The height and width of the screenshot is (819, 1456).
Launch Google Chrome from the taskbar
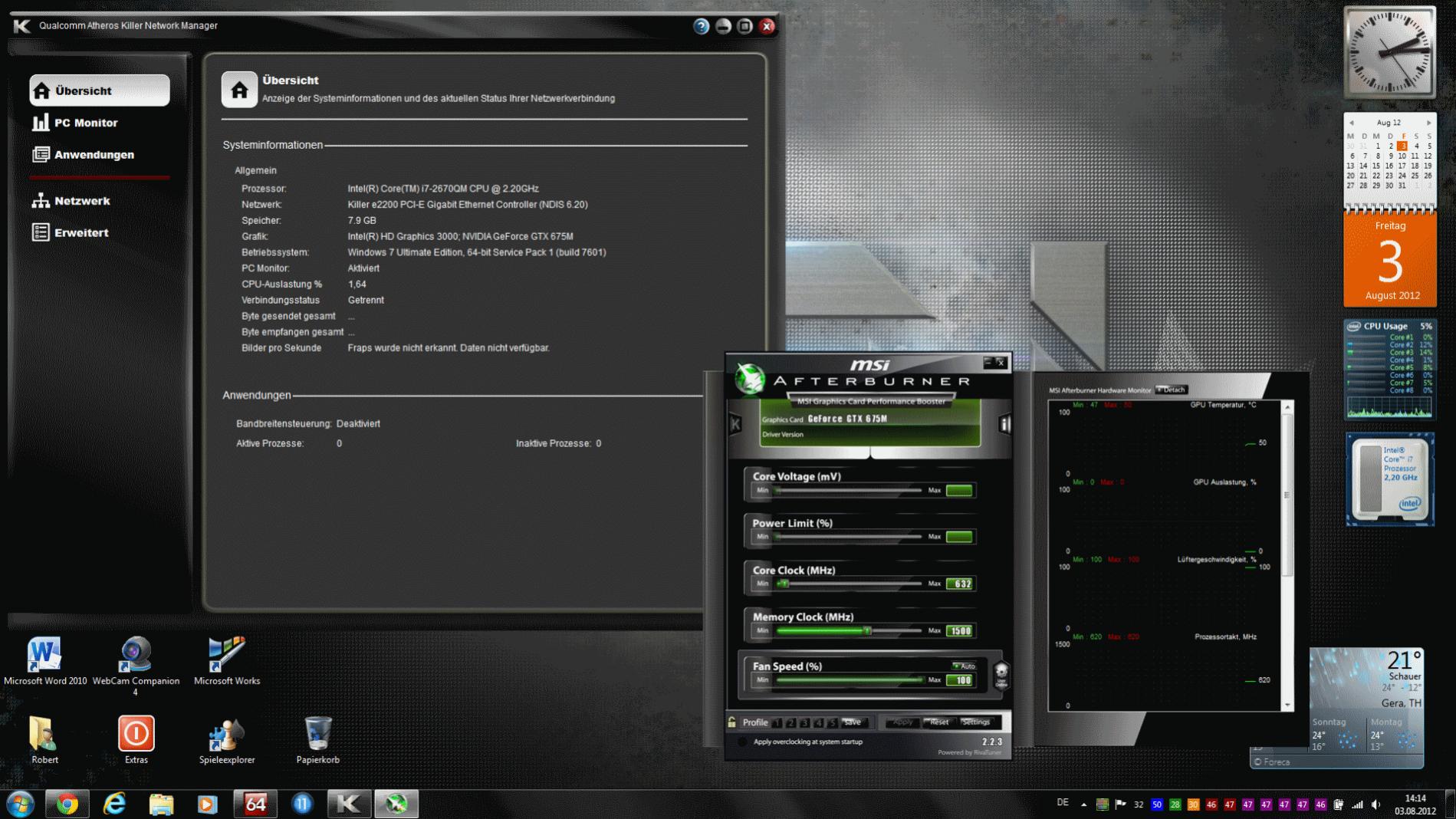coord(67,804)
